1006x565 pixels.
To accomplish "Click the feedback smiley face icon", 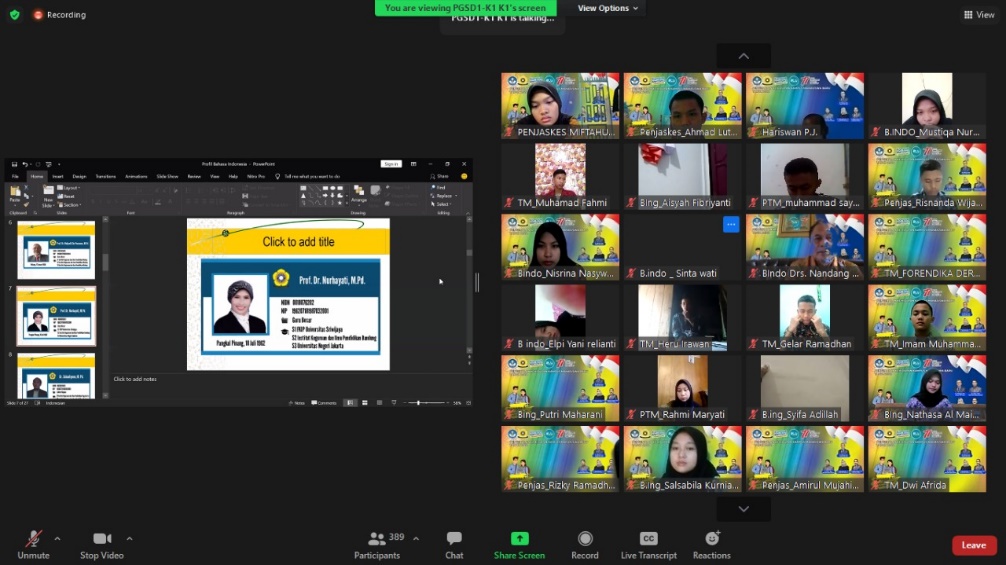I will coord(464,176).
